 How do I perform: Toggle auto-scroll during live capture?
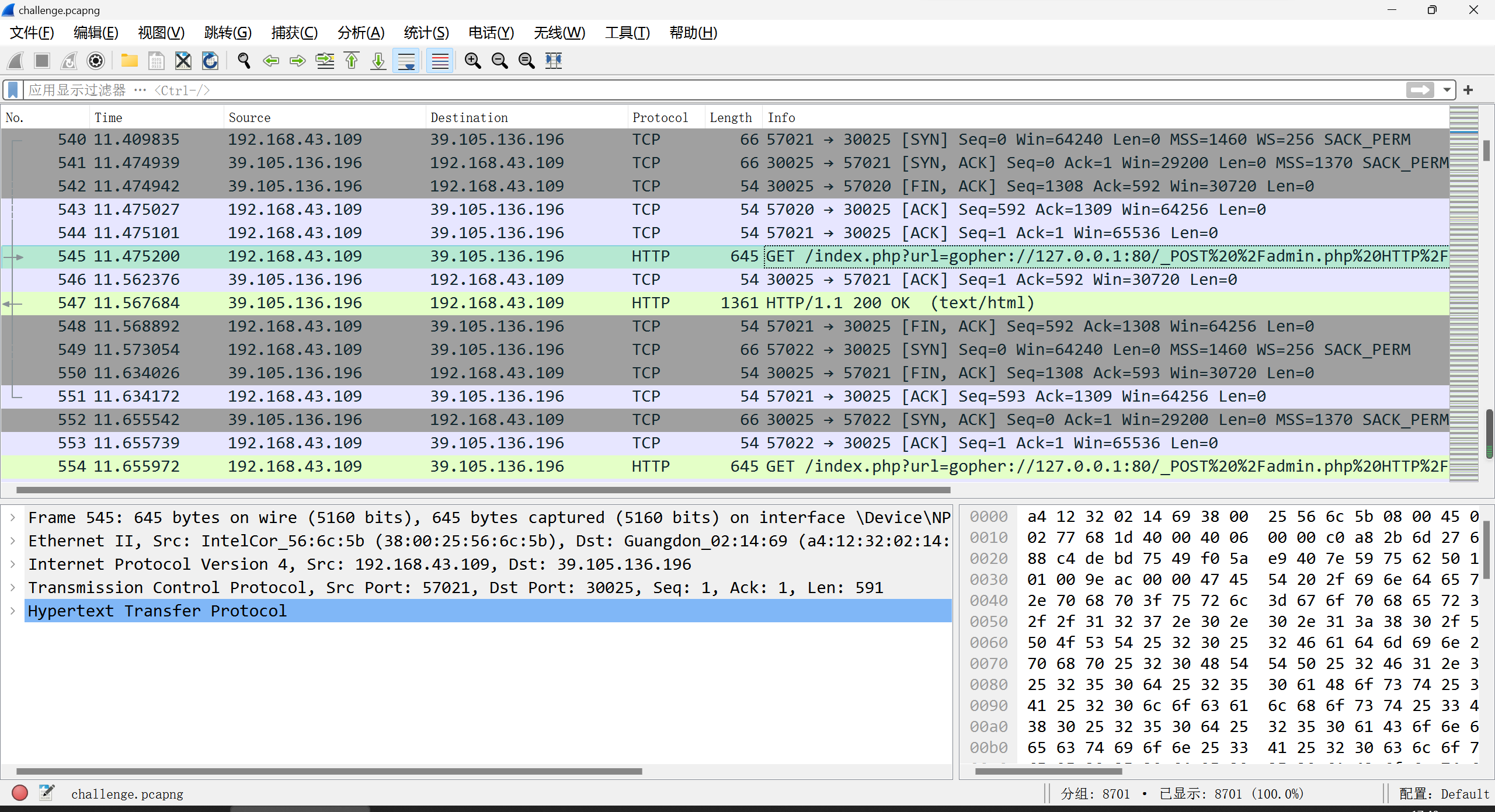coord(406,61)
